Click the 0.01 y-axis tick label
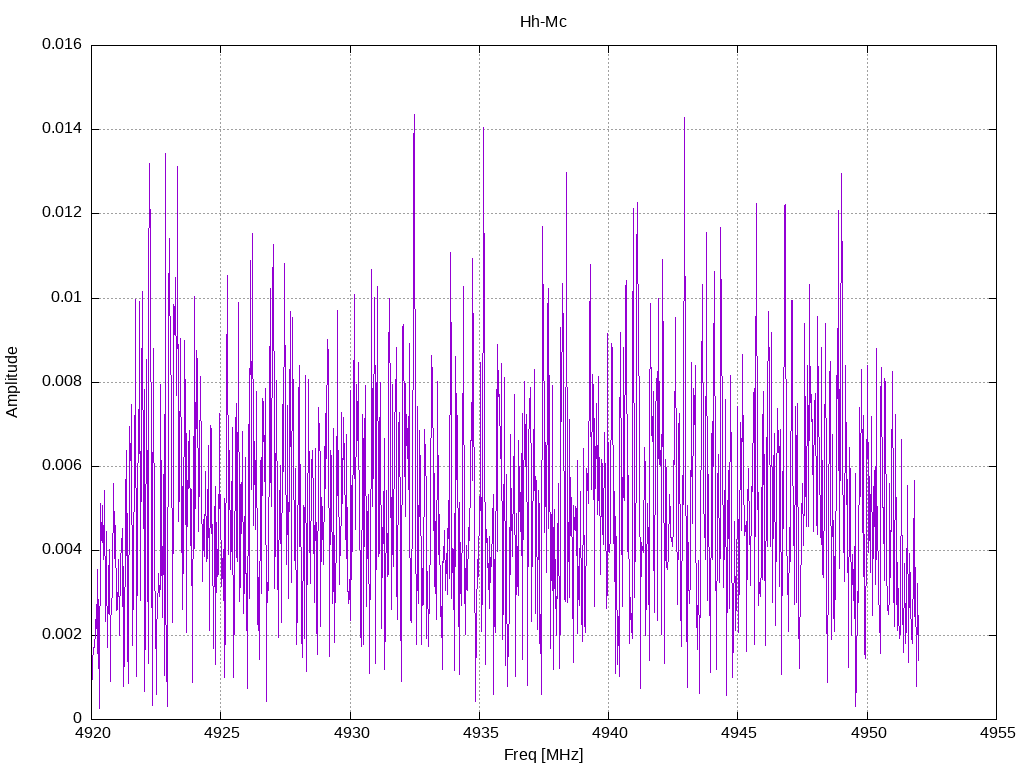The height and width of the screenshot is (768, 1024). (x=67, y=298)
